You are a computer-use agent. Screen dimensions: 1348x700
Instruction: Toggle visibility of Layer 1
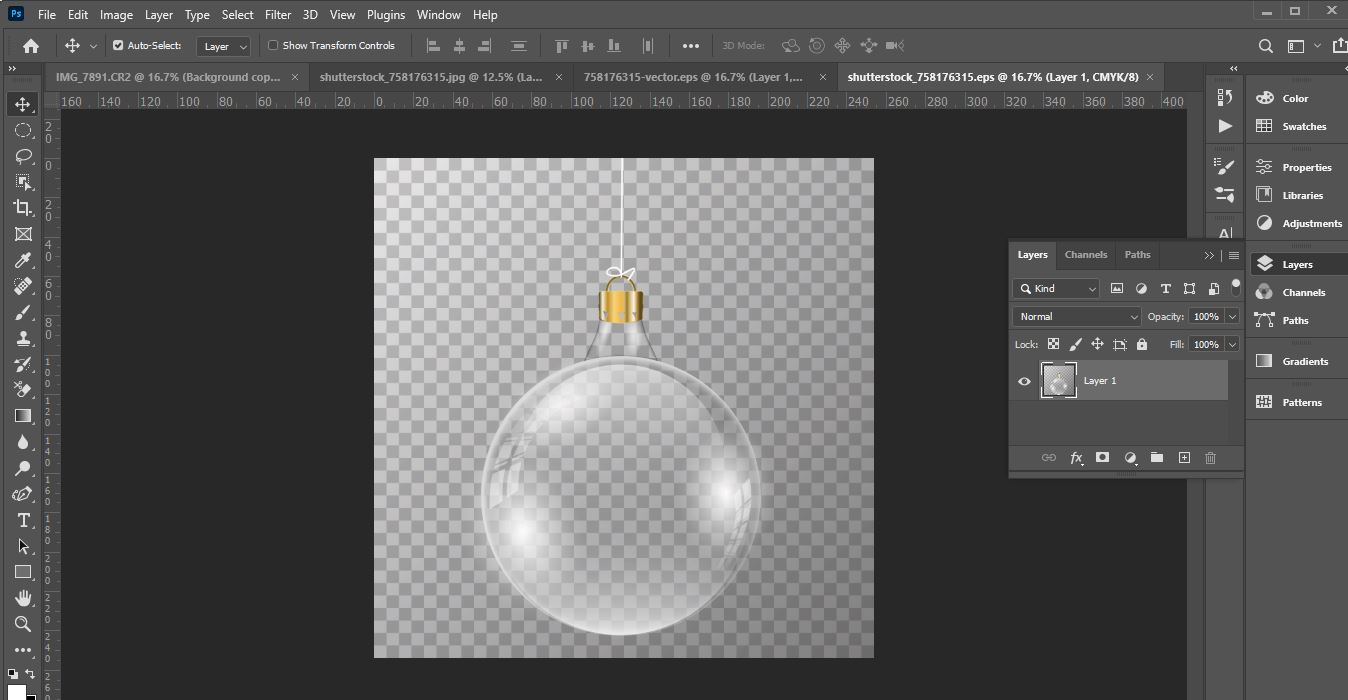[x=1024, y=381]
